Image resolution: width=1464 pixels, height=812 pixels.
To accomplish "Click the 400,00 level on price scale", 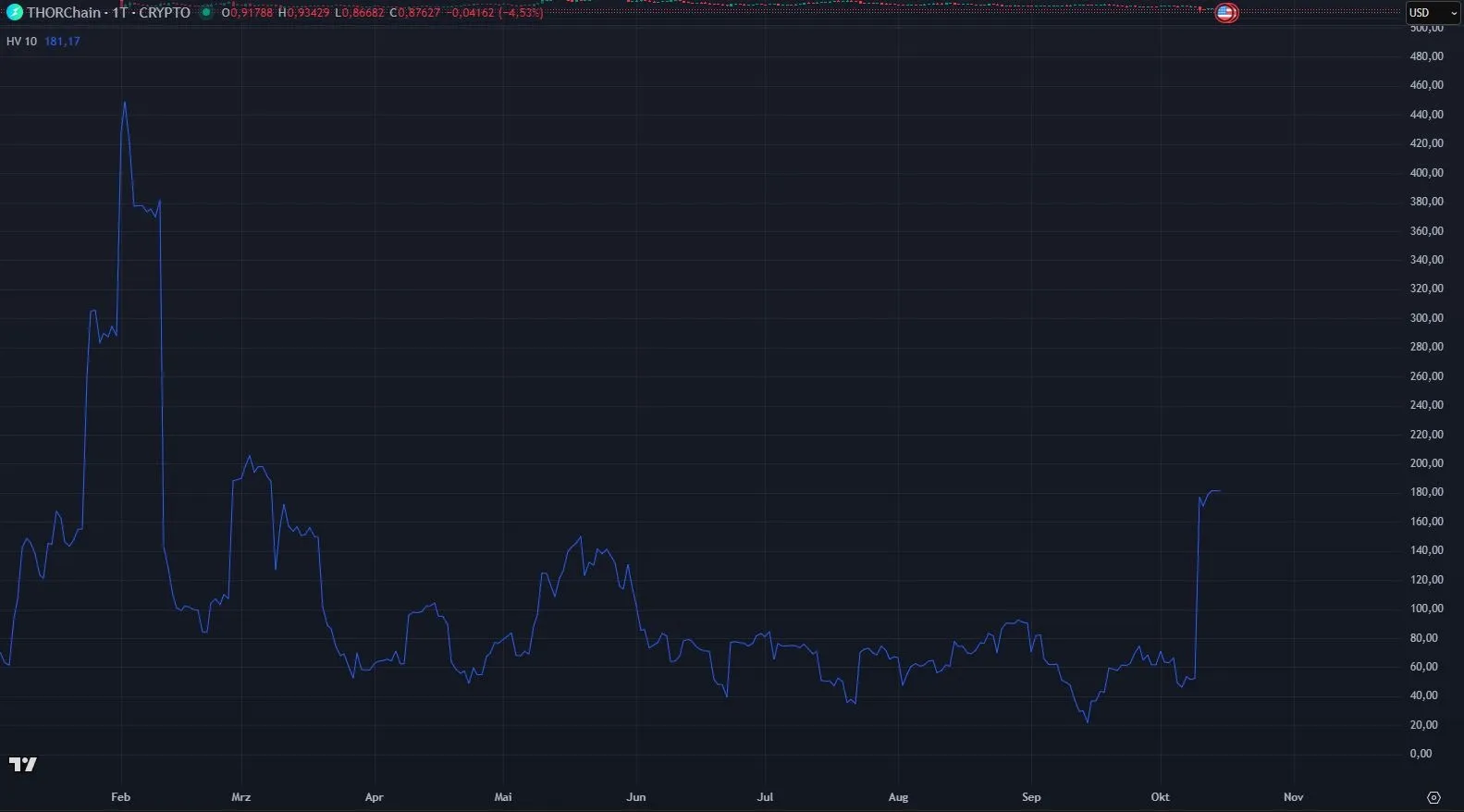I will coord(1426,173).
